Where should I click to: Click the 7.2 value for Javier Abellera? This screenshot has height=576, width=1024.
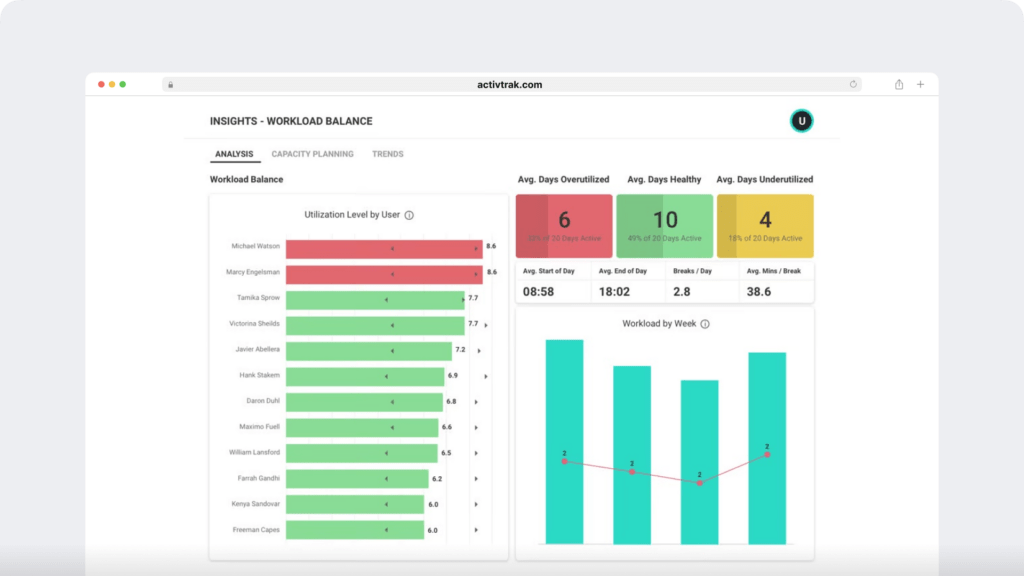click(x=460, y=349)
